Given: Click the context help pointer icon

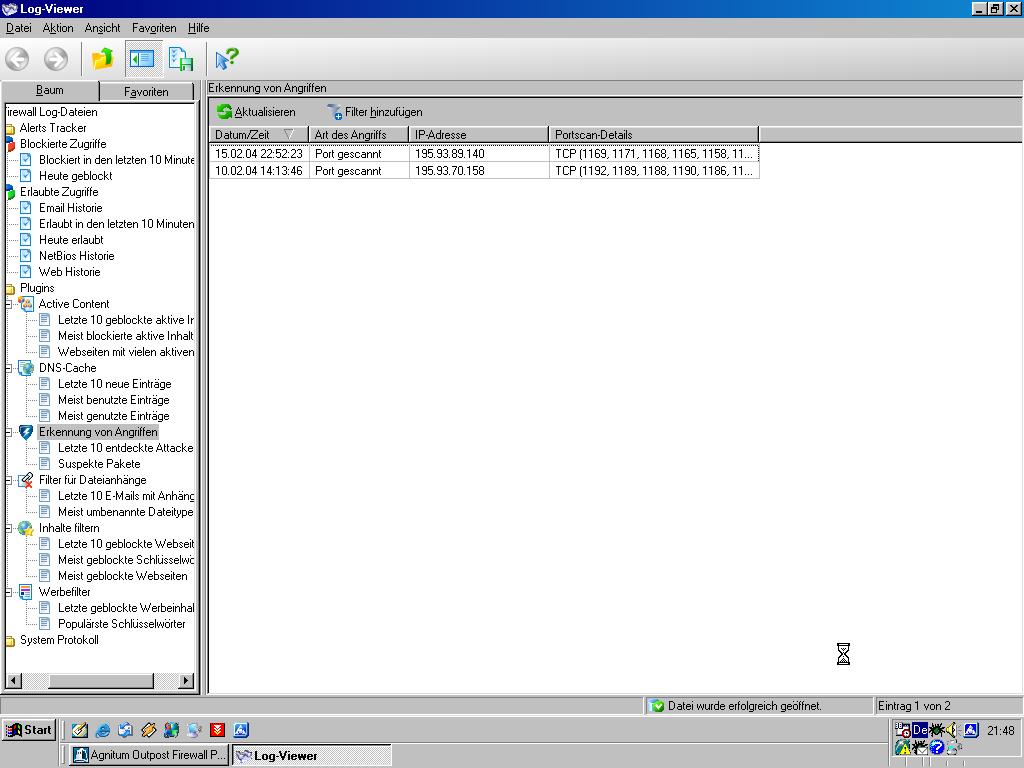Looking at the screenshot, I should [x=227, y=59].
